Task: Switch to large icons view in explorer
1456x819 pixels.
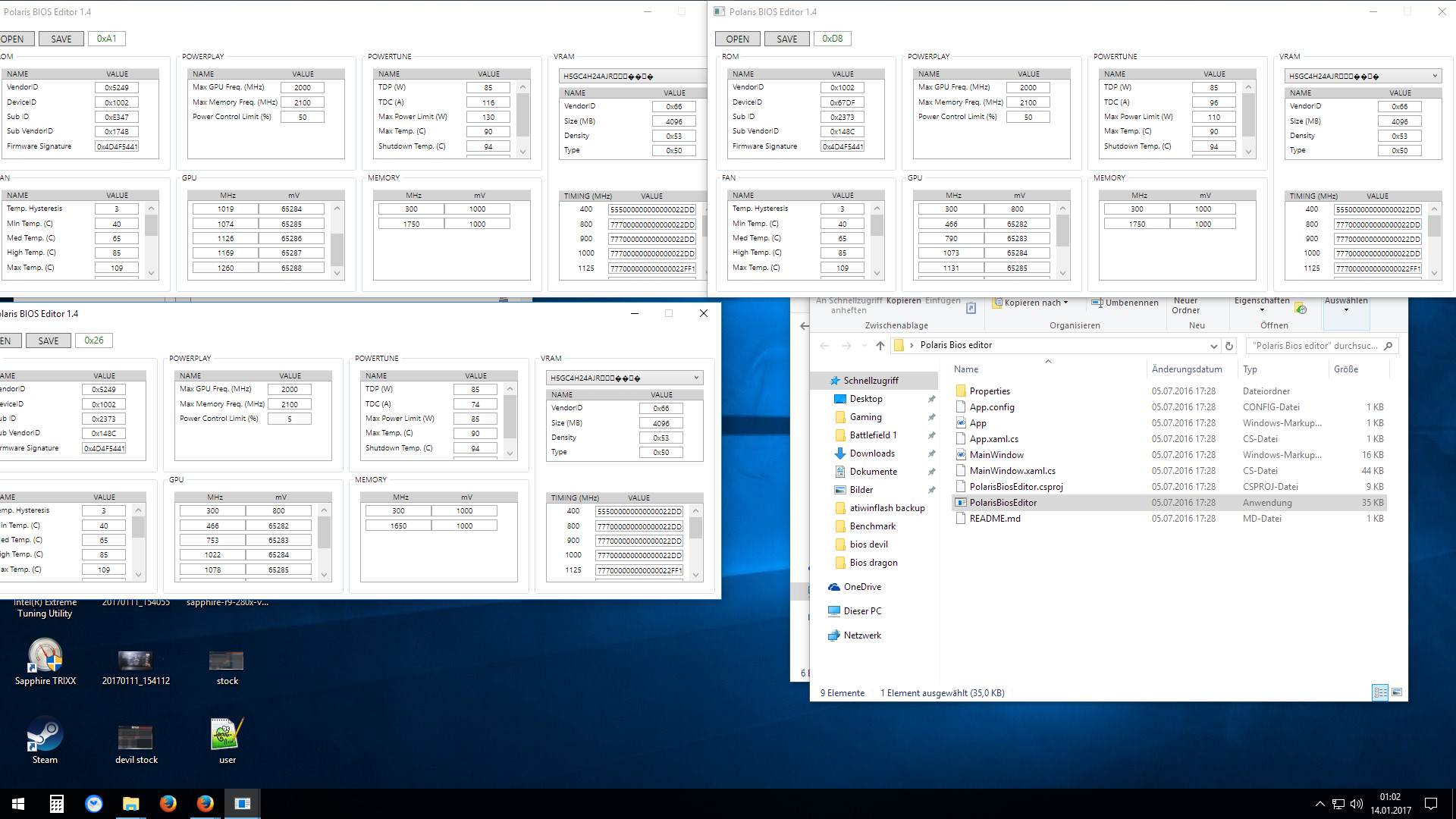Action: (x=1397, y=692)
